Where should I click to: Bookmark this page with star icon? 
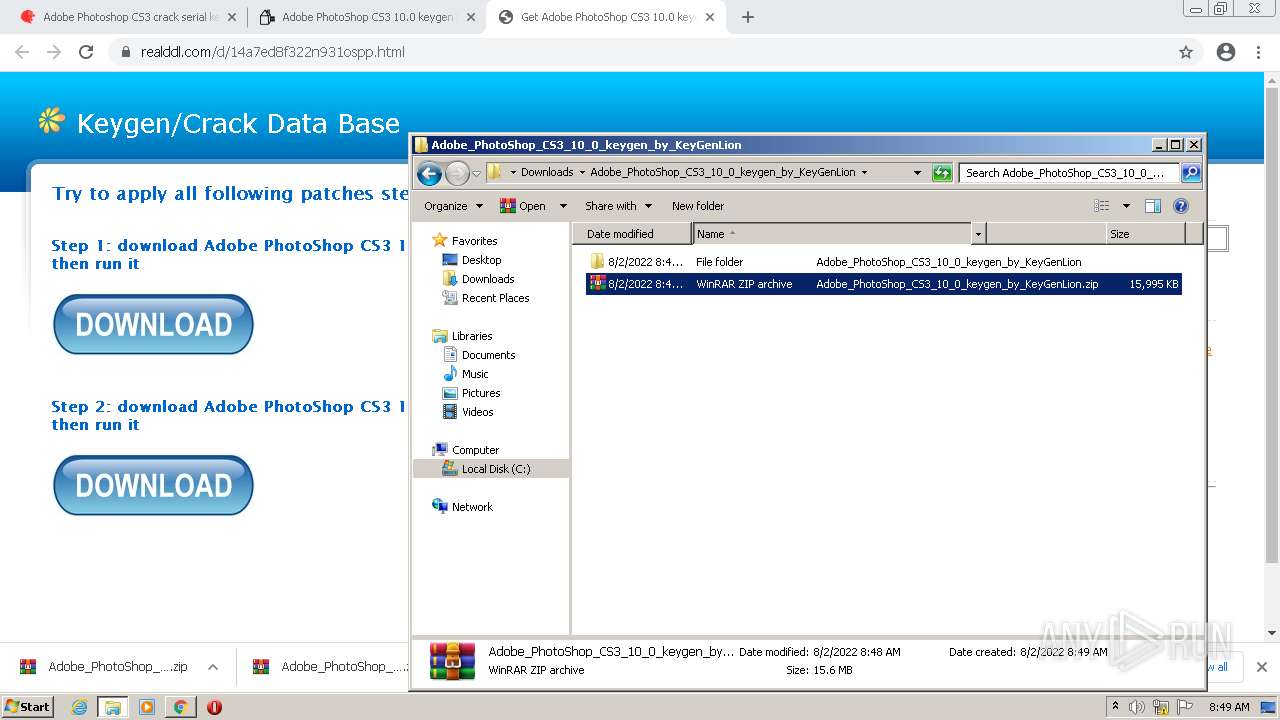coord(1186,52)
